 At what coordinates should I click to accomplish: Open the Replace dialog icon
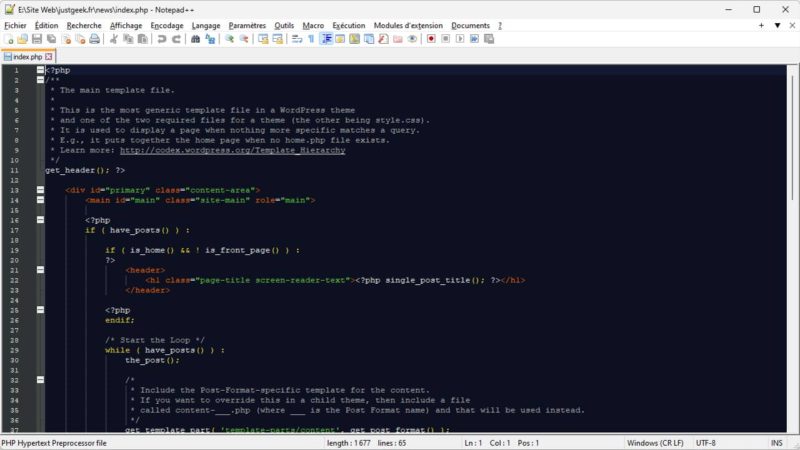pos(210,39)
